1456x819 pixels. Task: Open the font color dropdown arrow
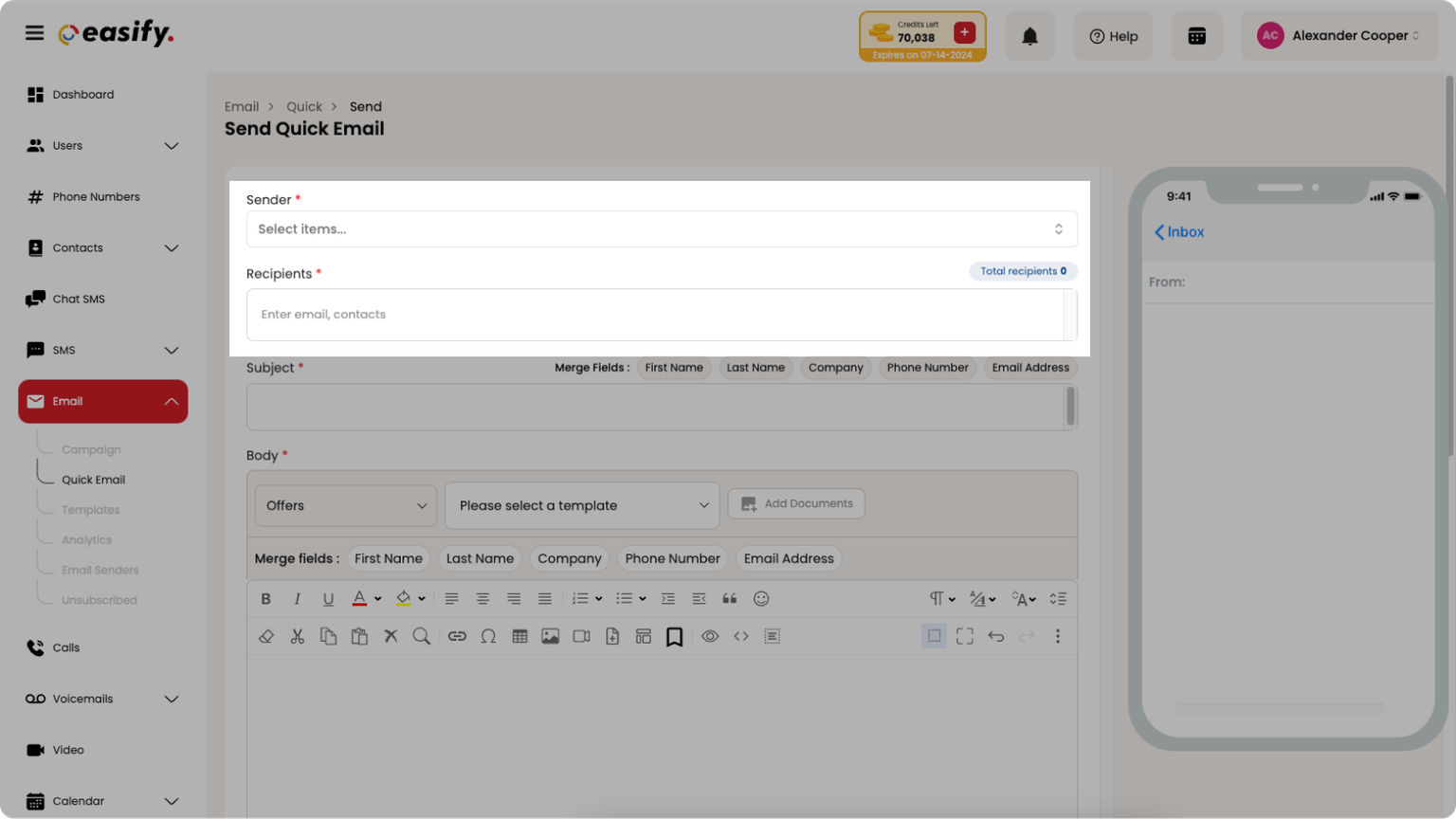tap(377, 599)
